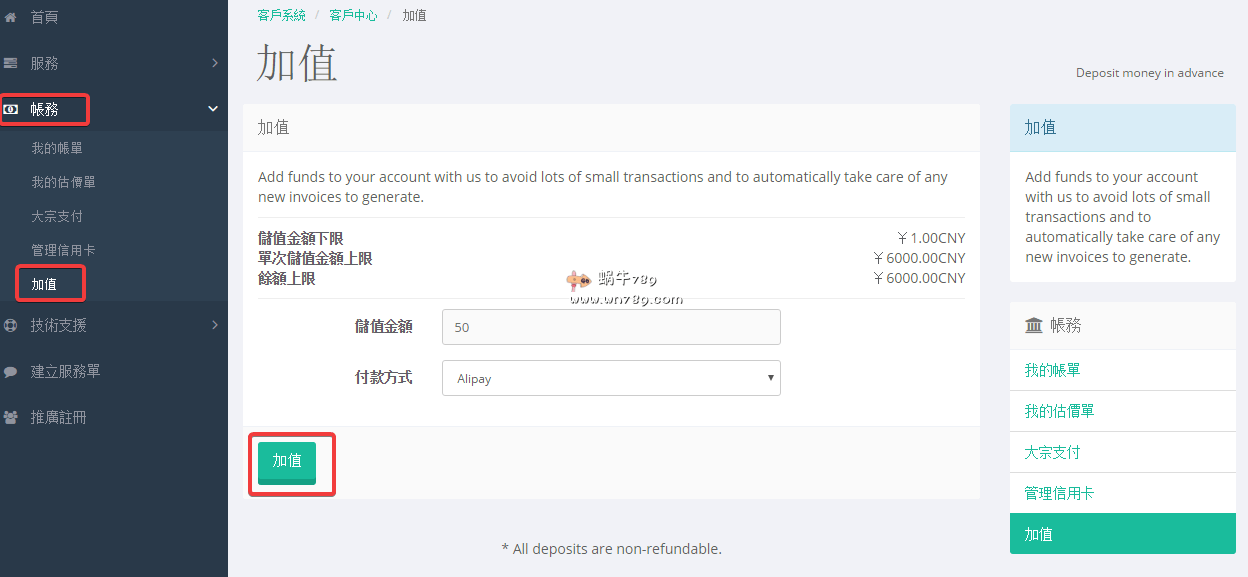This screenshot has height=577, width=1248.
Task: Open the 付款方式 Alipay dropdown
Action: click(x=611, y=378)
